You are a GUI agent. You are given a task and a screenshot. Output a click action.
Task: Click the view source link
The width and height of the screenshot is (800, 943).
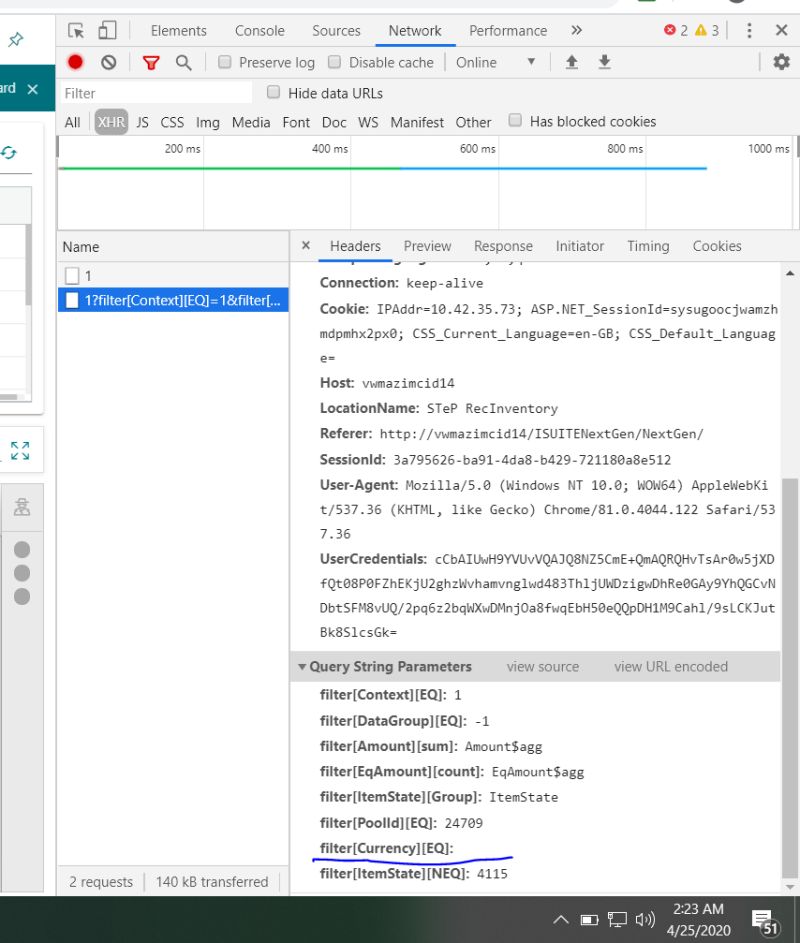[x=542, y=666]
